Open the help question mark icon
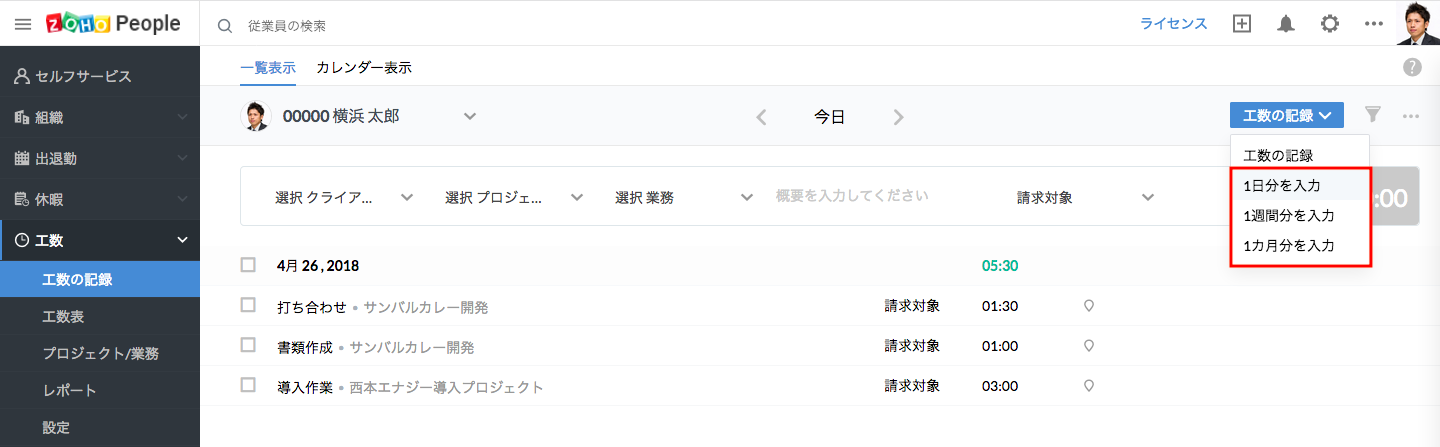This screenshot has width=1440, height=447. point(1412,67)
